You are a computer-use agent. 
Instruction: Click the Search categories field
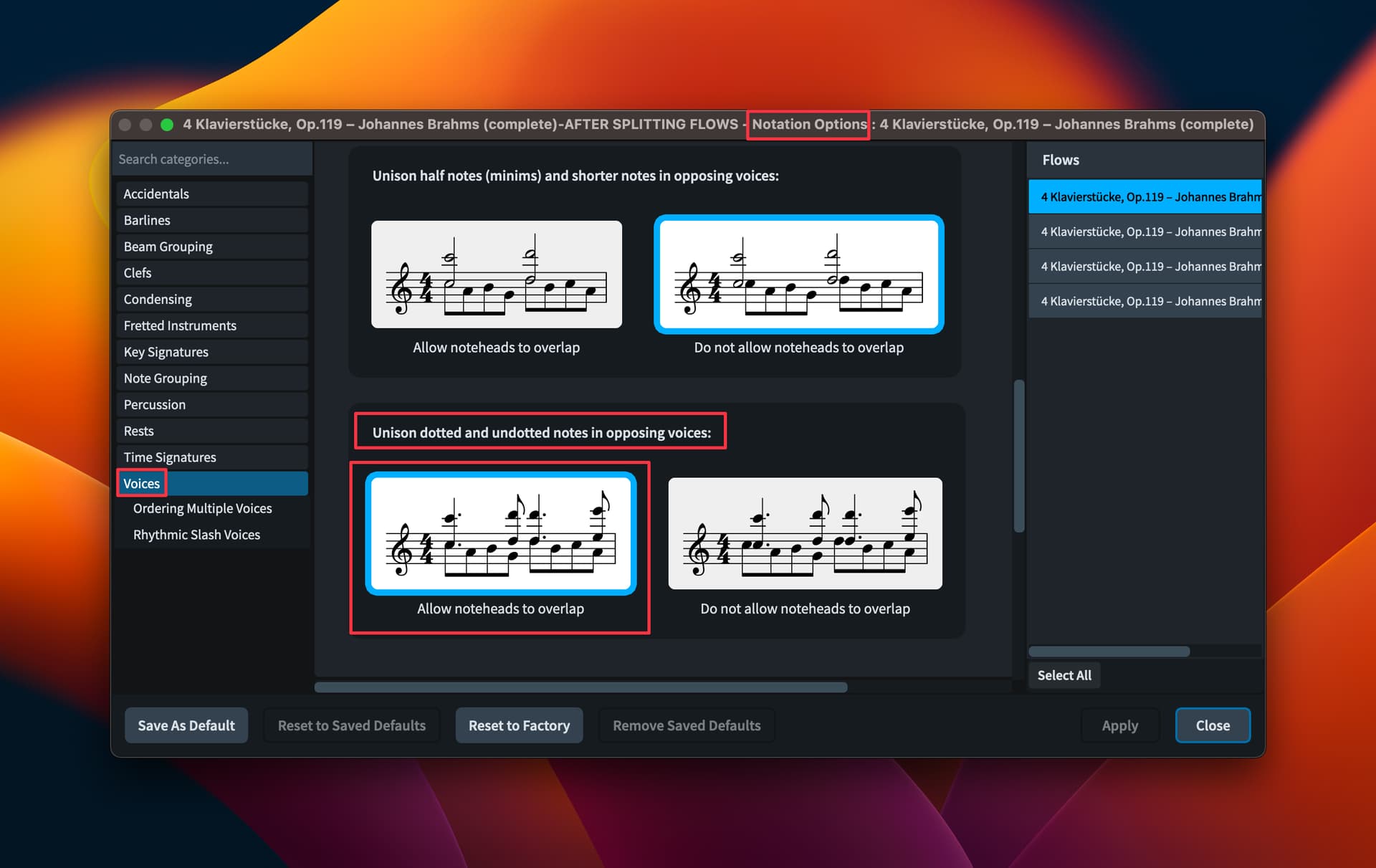coord(212,159)
